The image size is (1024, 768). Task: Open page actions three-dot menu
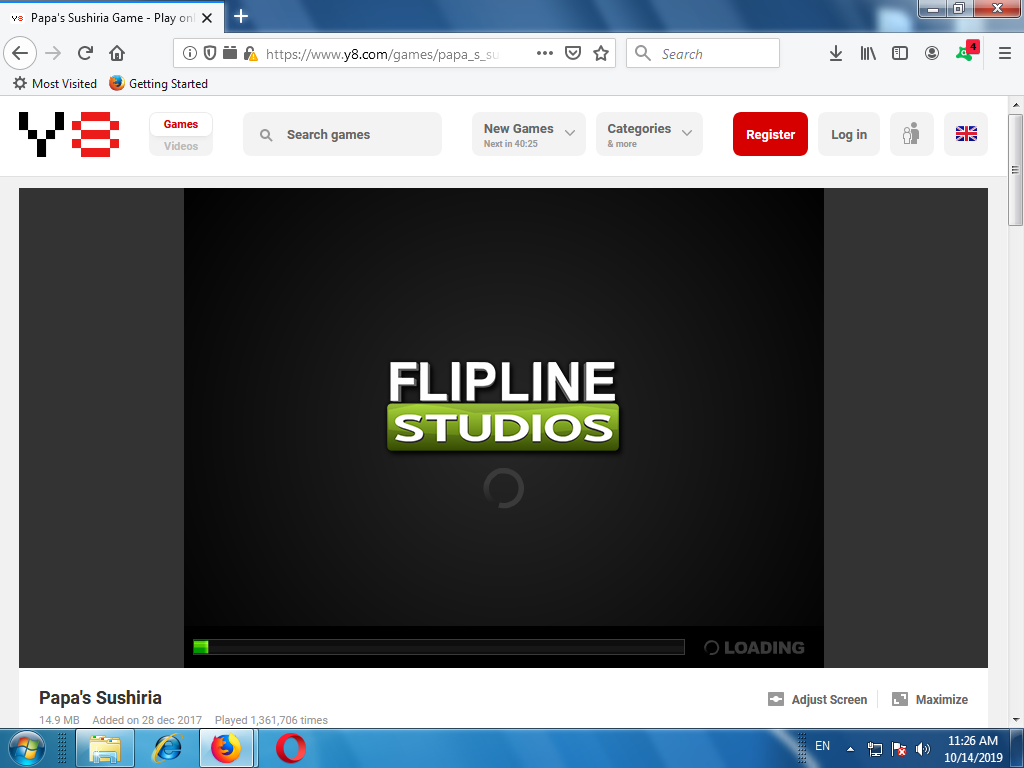pos(545,53)
